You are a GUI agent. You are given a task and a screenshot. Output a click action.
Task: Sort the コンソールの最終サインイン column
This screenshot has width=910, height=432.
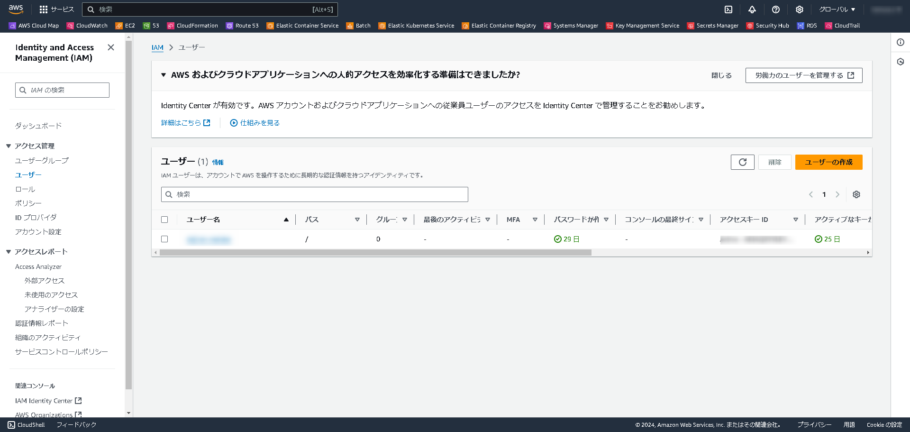click(x=701, y=219)
